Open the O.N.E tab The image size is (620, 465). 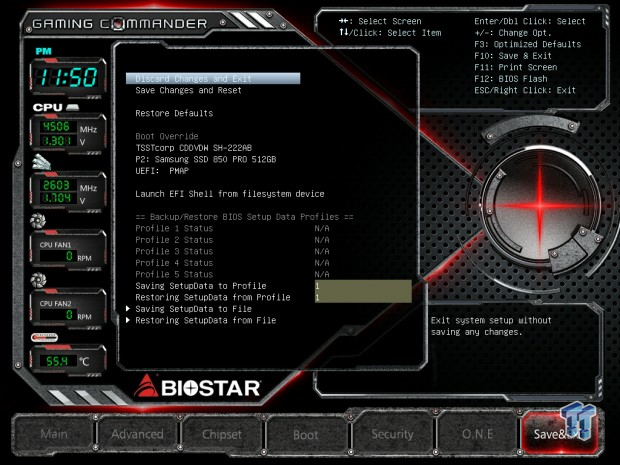coord(477,434)
